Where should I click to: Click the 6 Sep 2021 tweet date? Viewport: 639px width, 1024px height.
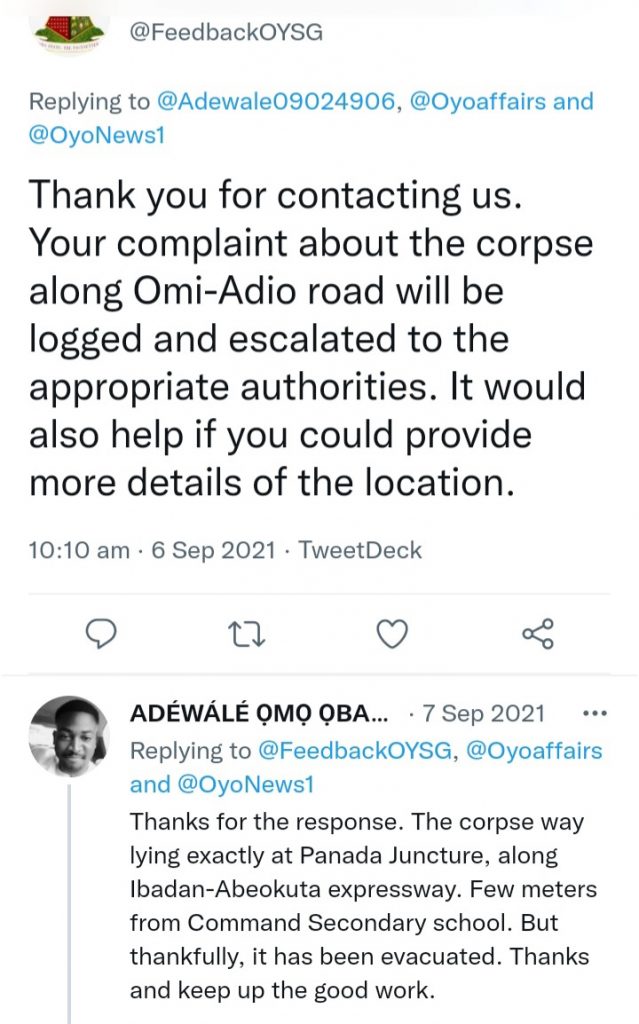click(x=210, y=549)
